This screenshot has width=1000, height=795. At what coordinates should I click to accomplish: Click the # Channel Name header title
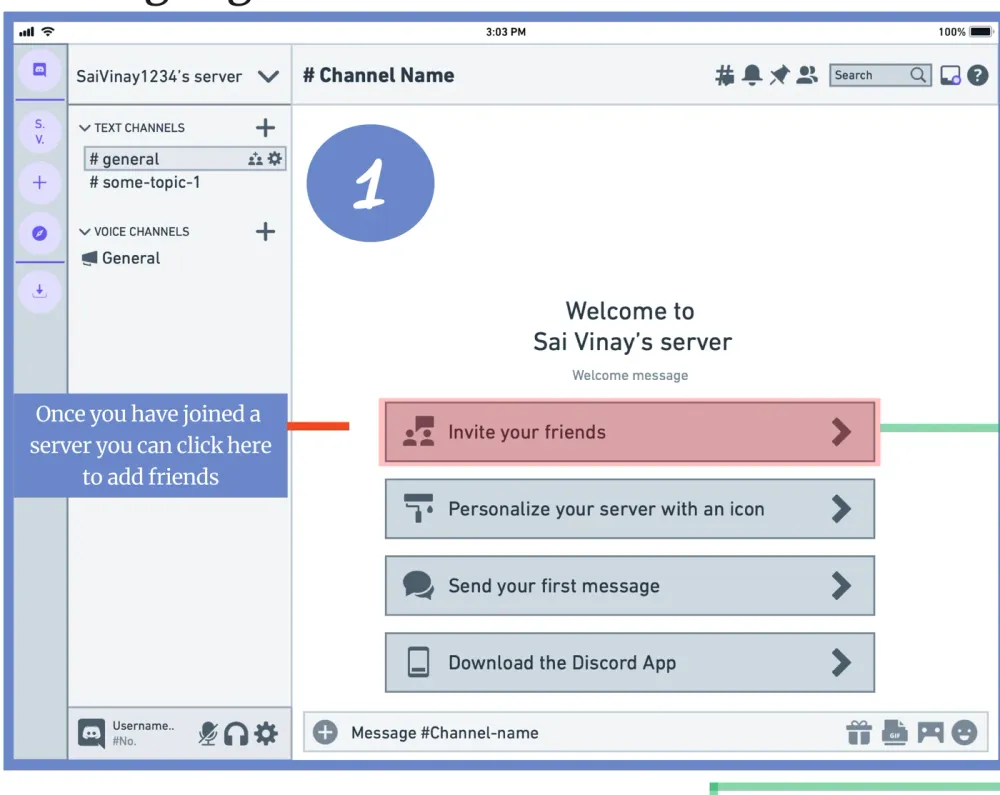point(379,75)
